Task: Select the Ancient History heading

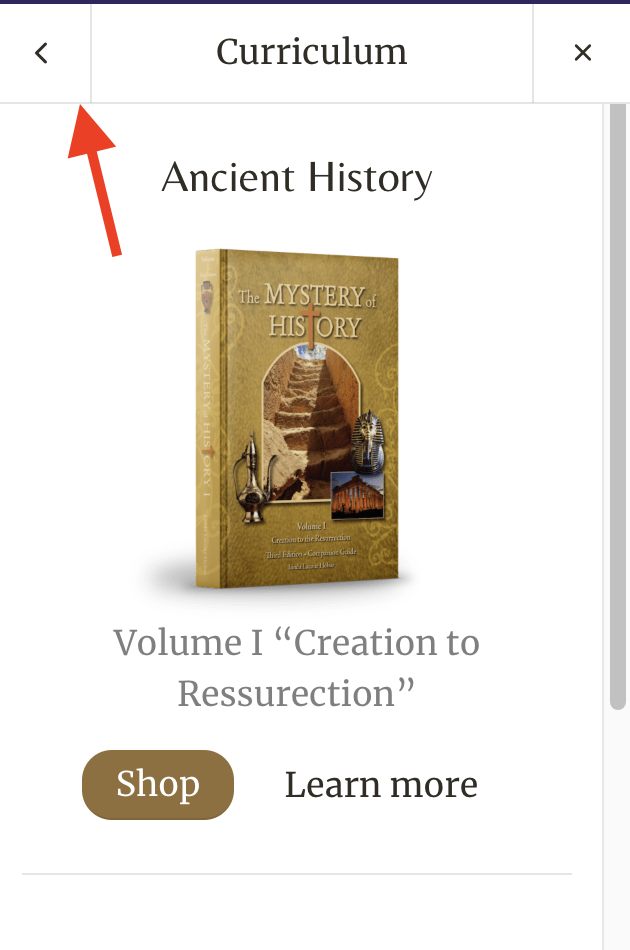Action: 297,178
